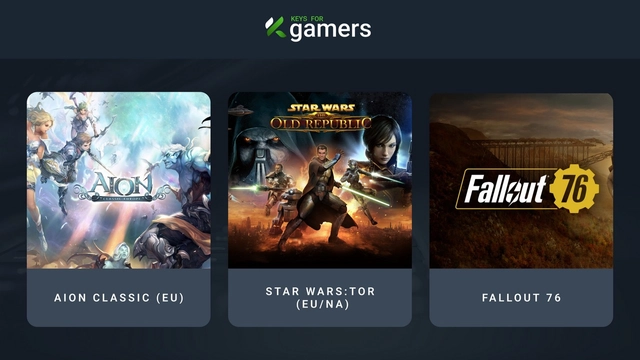Click the white Fallout wordmark logo
Viewport: 640px width, 360px height.
(505, 189)
